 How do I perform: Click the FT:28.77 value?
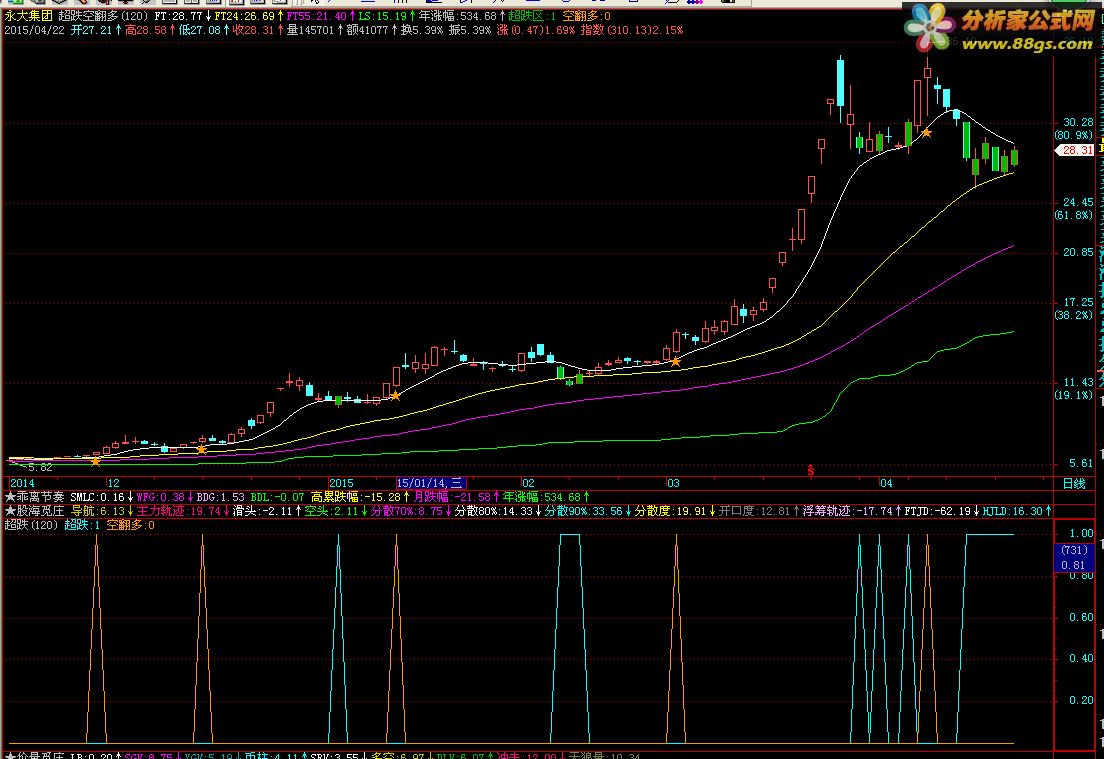click(x=178, y=15)
